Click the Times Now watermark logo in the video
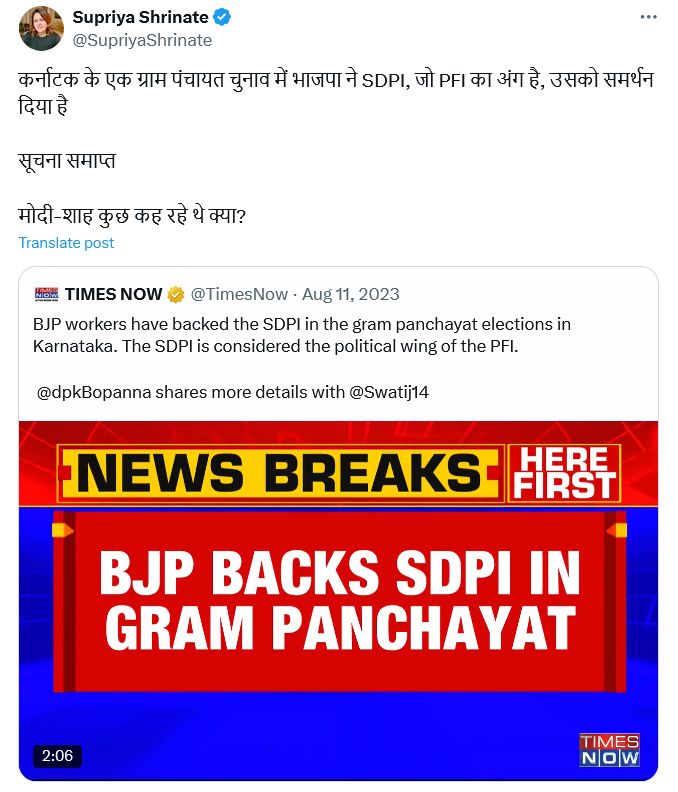This screenshot has height=792, width=678. tap(609, 750)
